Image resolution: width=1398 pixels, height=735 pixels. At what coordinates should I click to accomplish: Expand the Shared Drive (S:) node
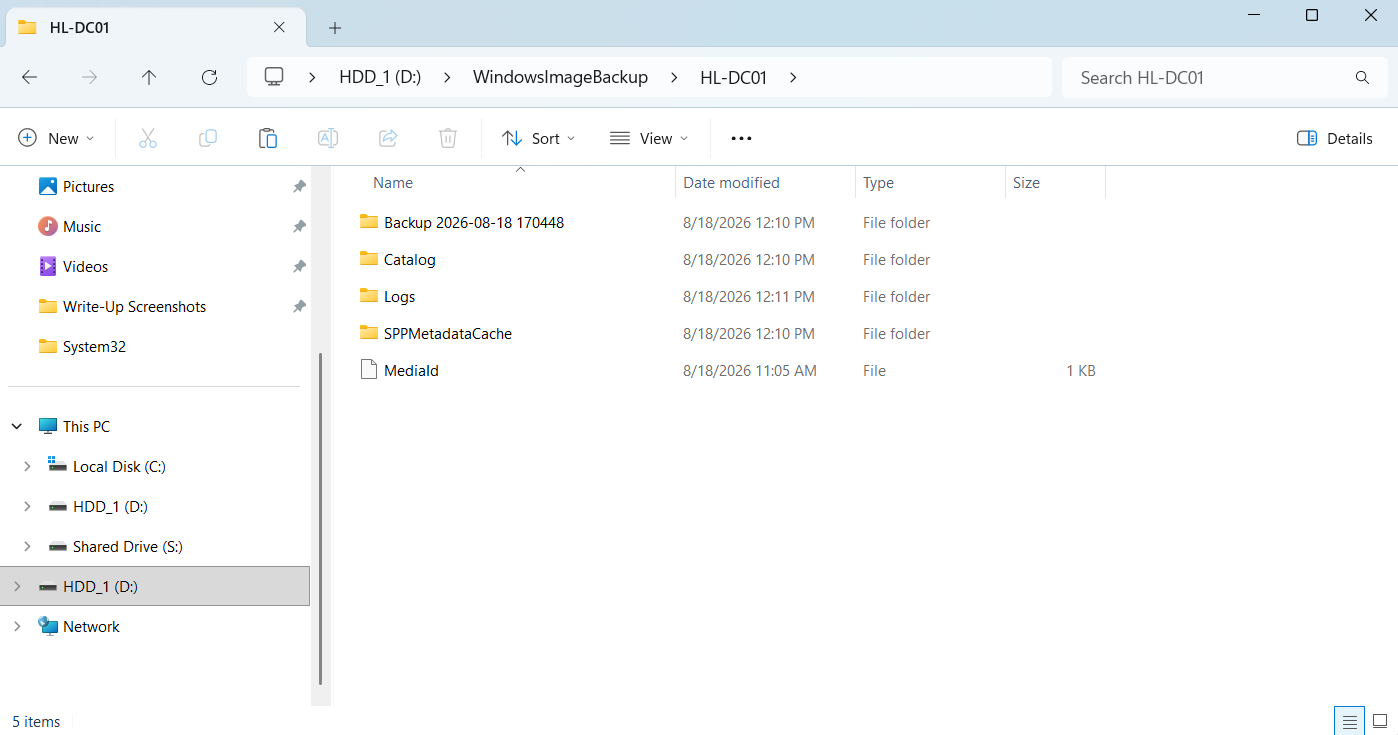[x=27, y=547]
